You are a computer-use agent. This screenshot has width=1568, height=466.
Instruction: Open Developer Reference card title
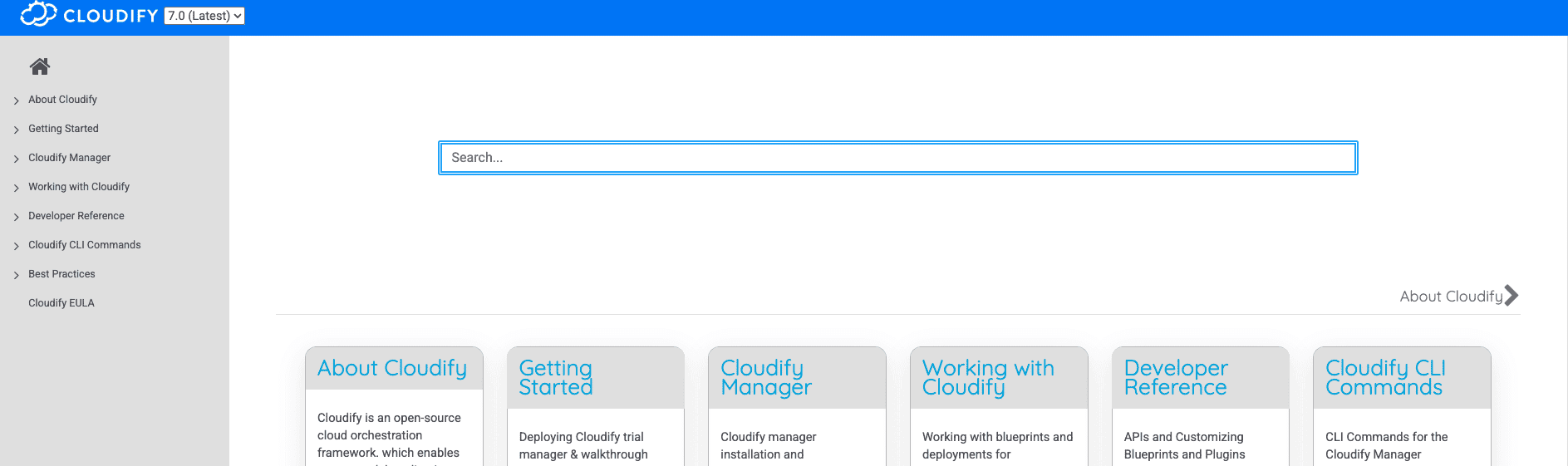click(1176, 378)
